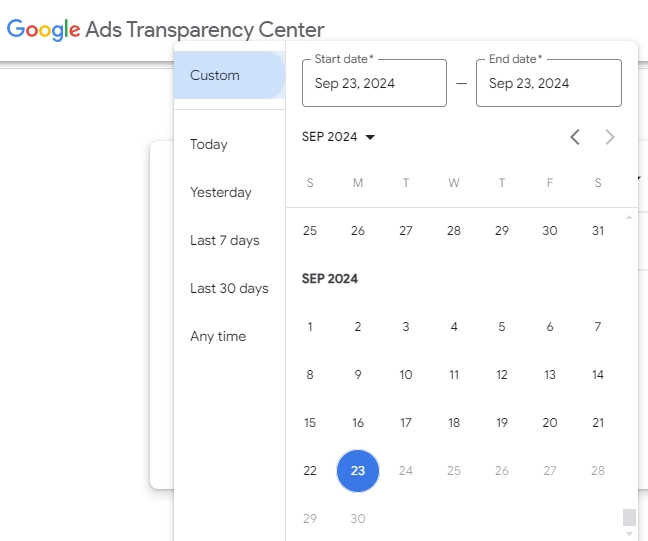Image resolution: width=648 pixels, height=541 pixels.
Task: Select the highlighted date 23
Action: pyautogui.click(x=358, y=471)
